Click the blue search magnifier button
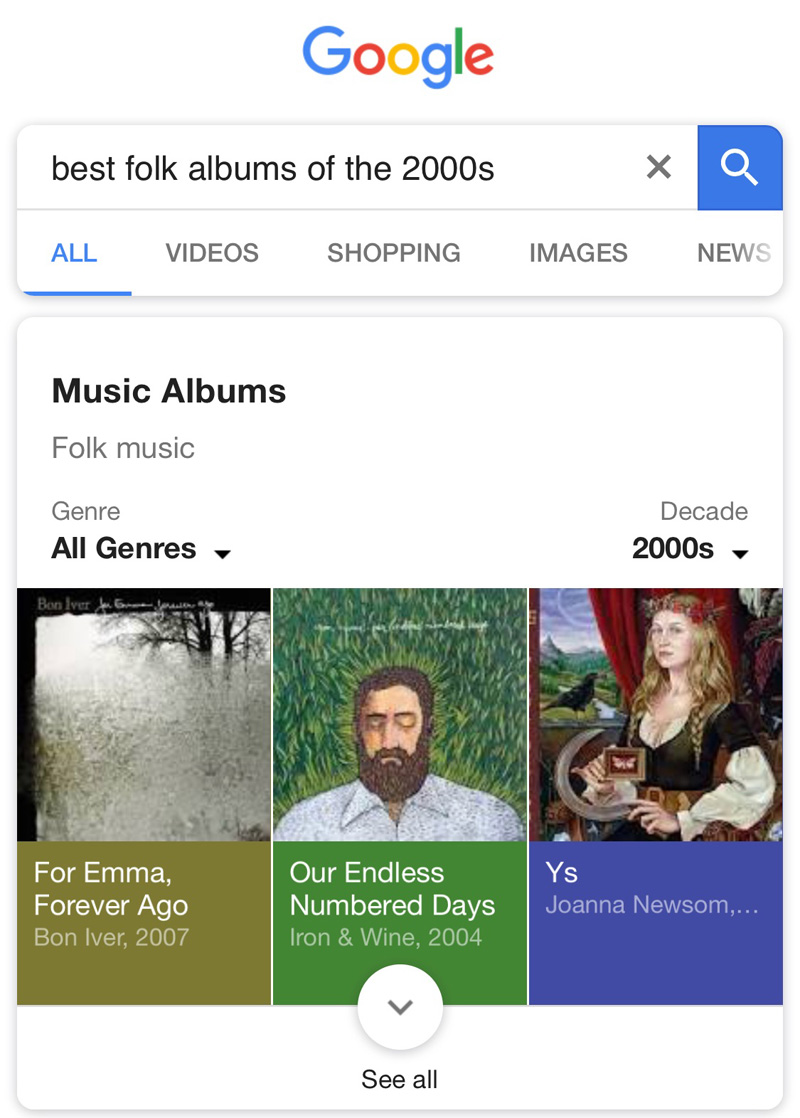Viewport: 800px width, 1118px height. [x=739, y=168]
